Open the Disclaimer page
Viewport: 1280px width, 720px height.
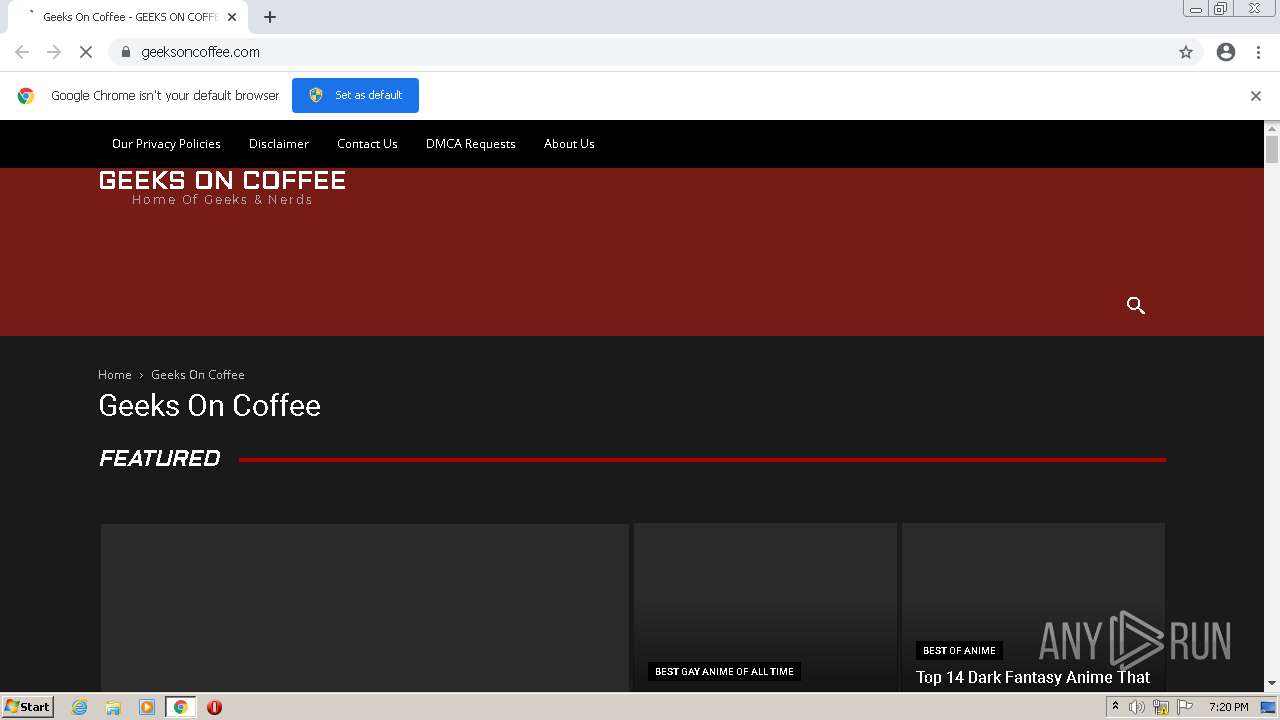[x=279, y=144]
